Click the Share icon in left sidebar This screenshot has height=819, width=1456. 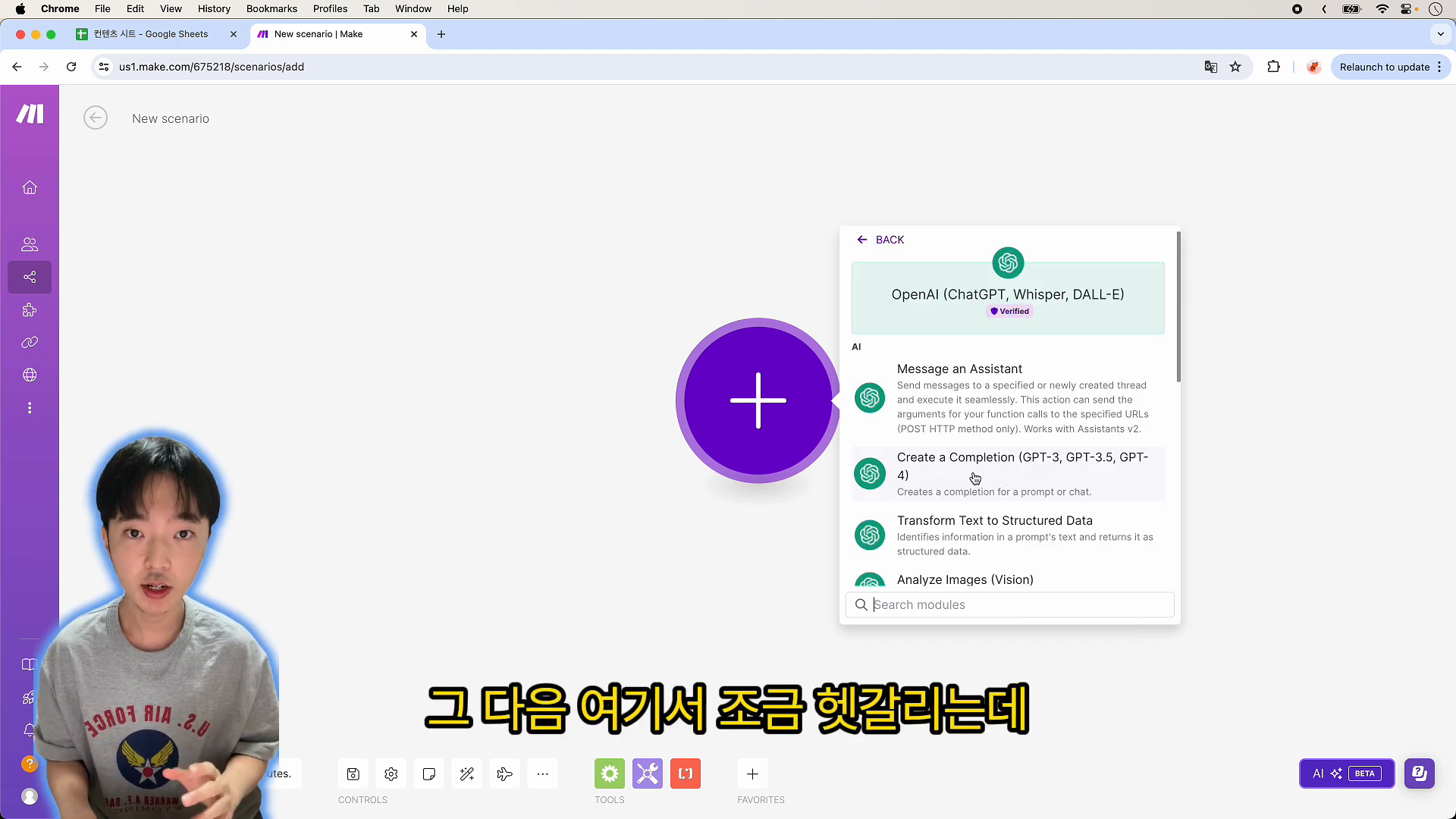coord(29,277)
